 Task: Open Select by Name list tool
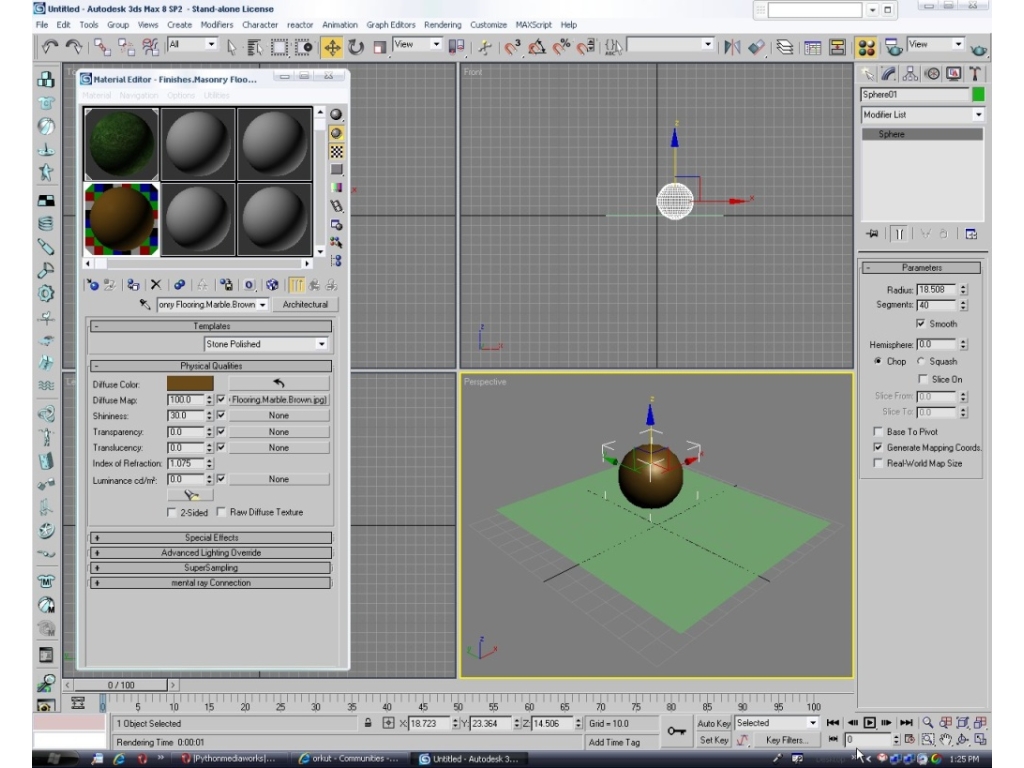click(x=255, y=47)
